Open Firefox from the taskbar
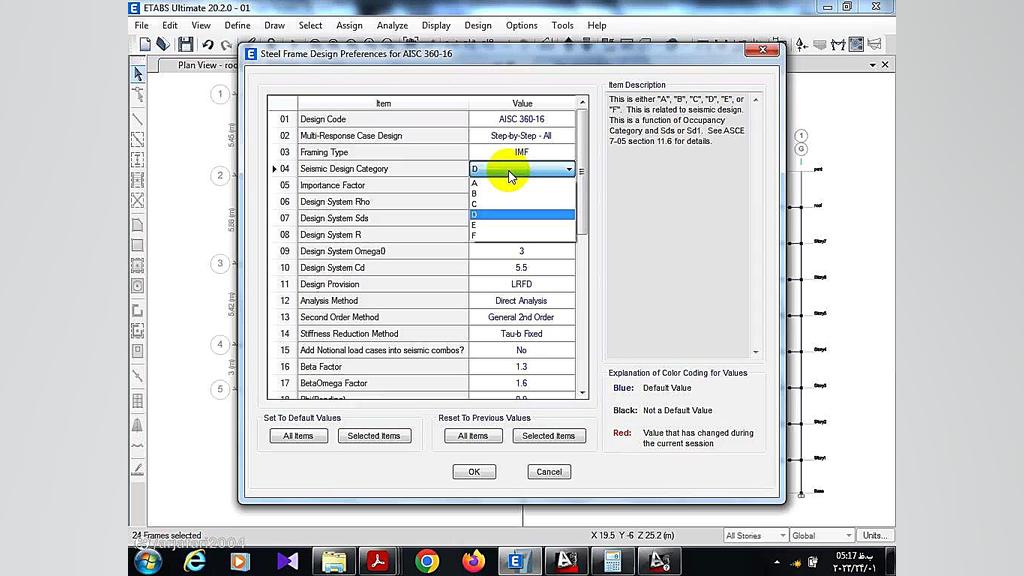Viewport: 1024px width, 576px height. pyautogui.click(x=473, y=561)
